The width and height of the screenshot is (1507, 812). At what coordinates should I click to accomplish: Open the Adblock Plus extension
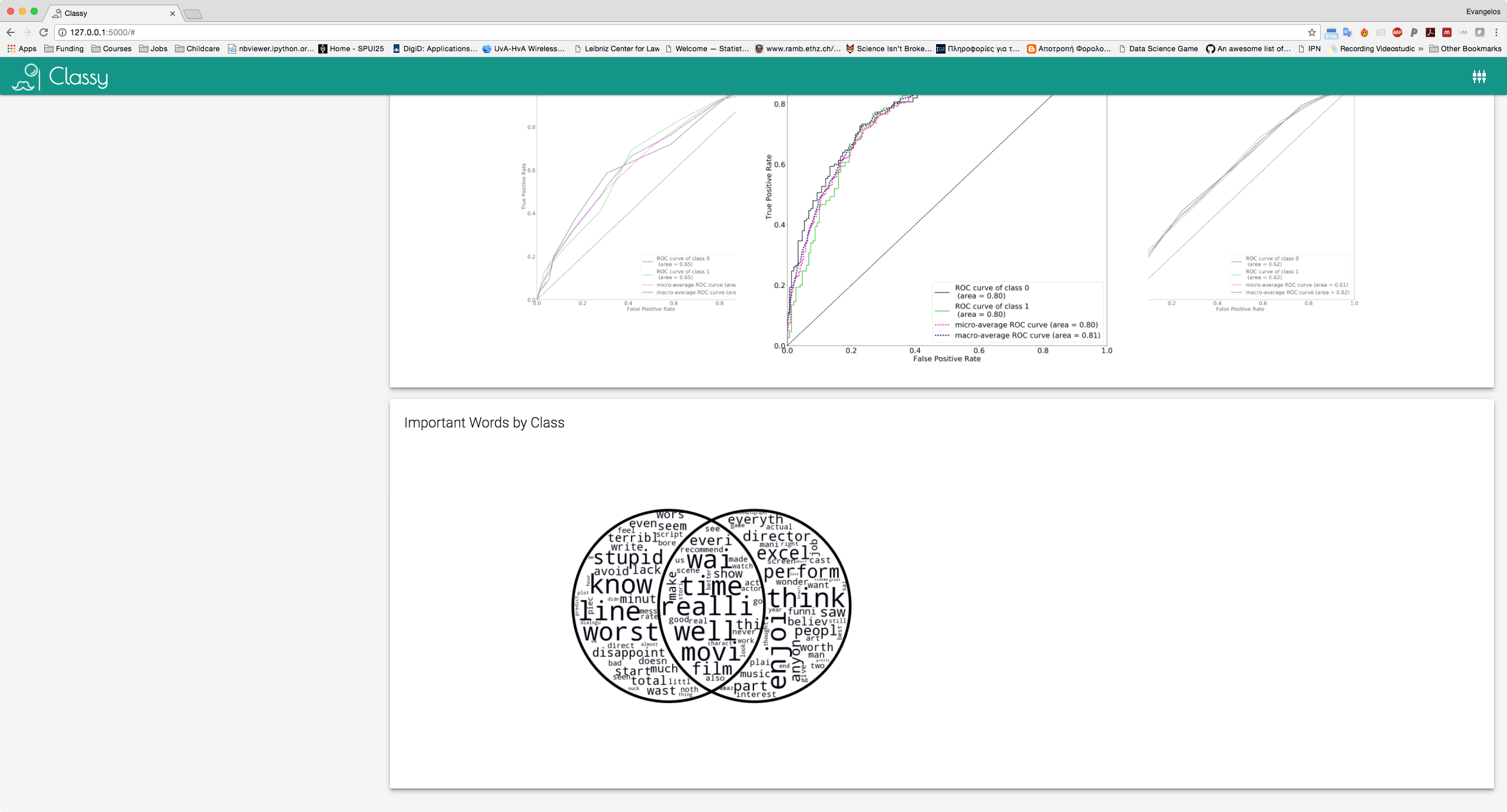1397,32
